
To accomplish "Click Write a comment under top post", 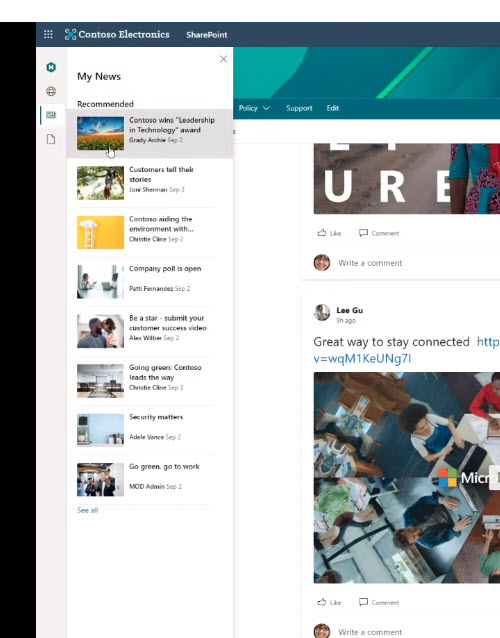I will coord(370,263).
